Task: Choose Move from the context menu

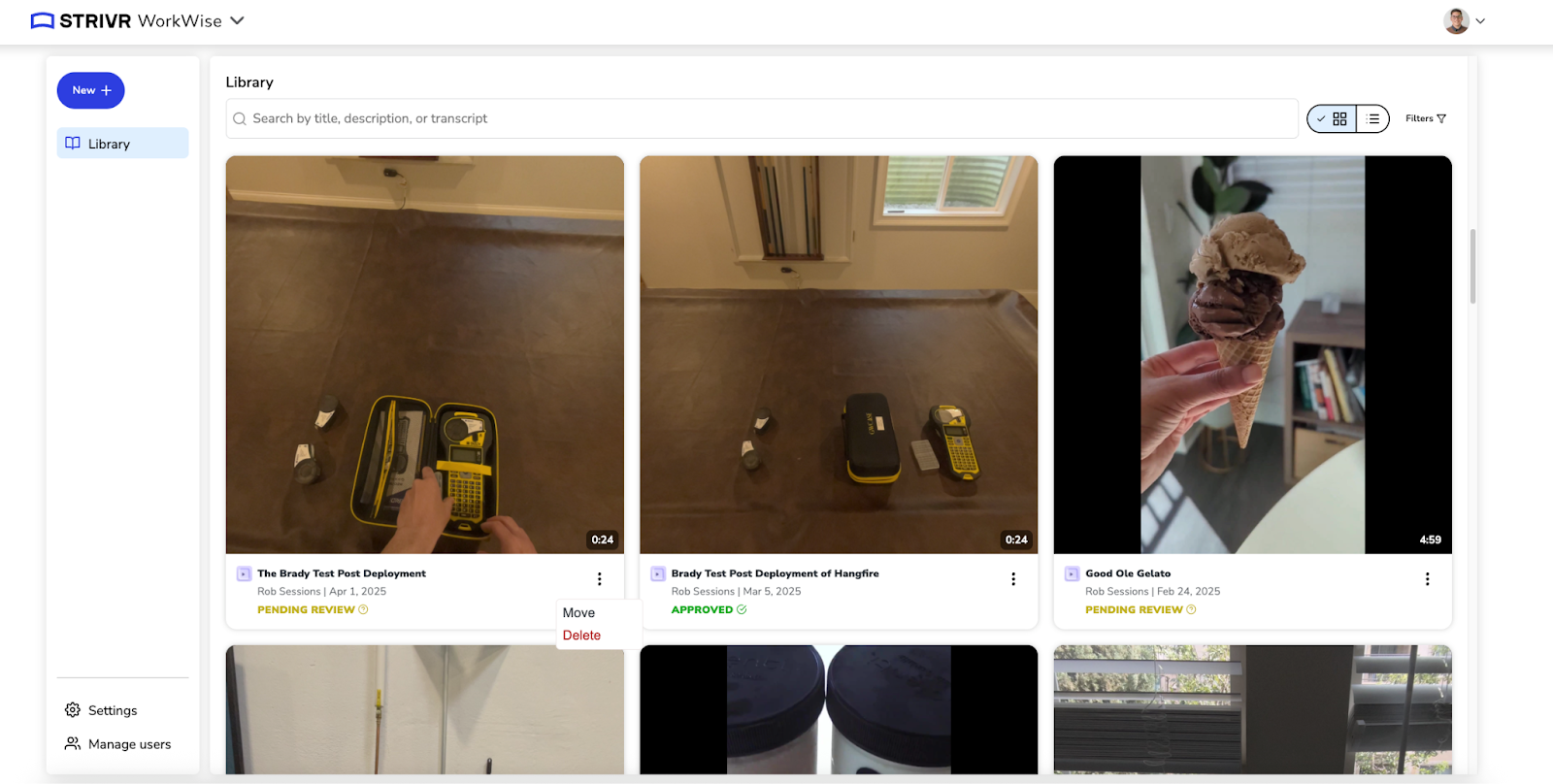Action: click(579, 613)
